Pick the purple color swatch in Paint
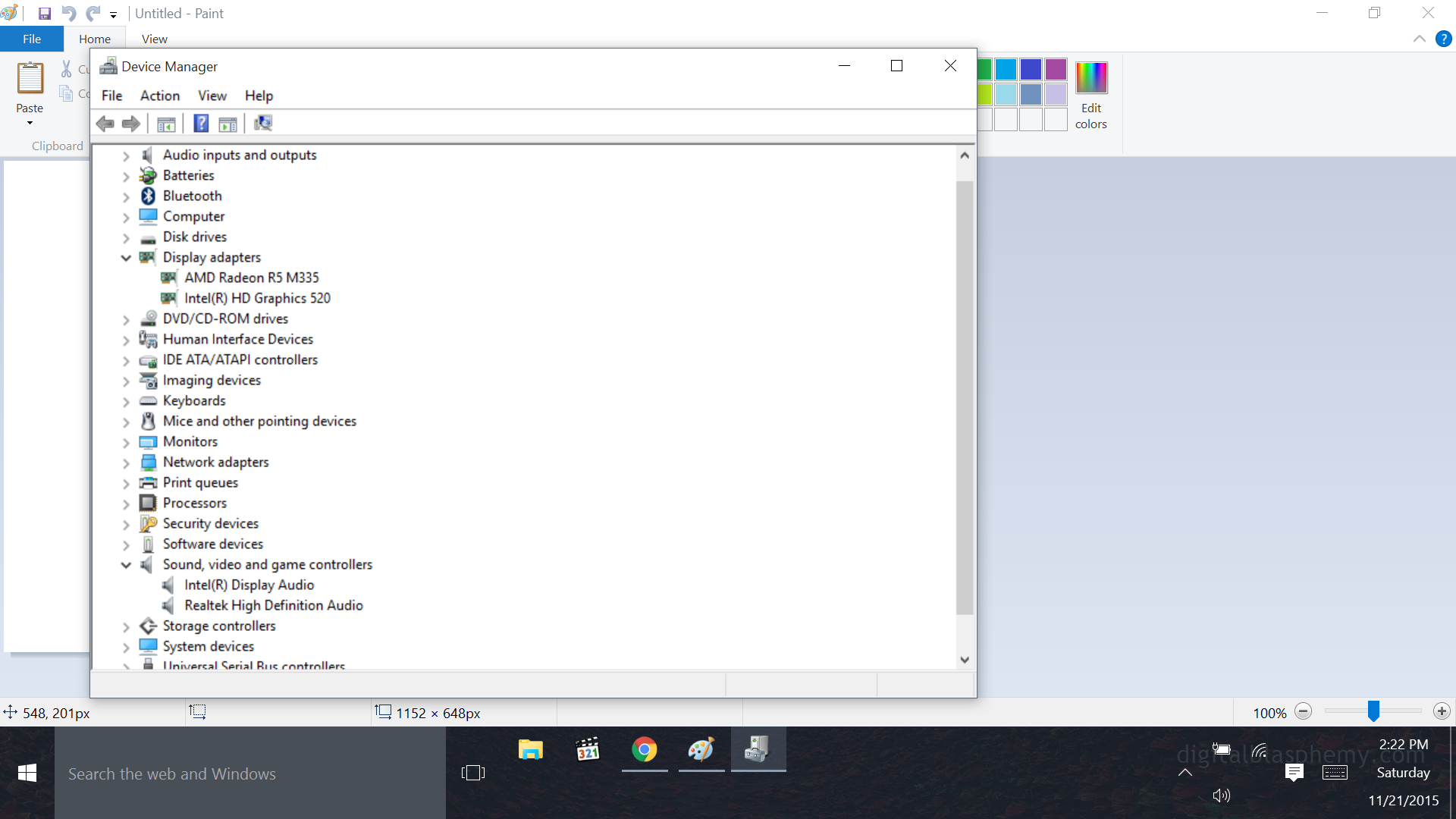 1056,70
